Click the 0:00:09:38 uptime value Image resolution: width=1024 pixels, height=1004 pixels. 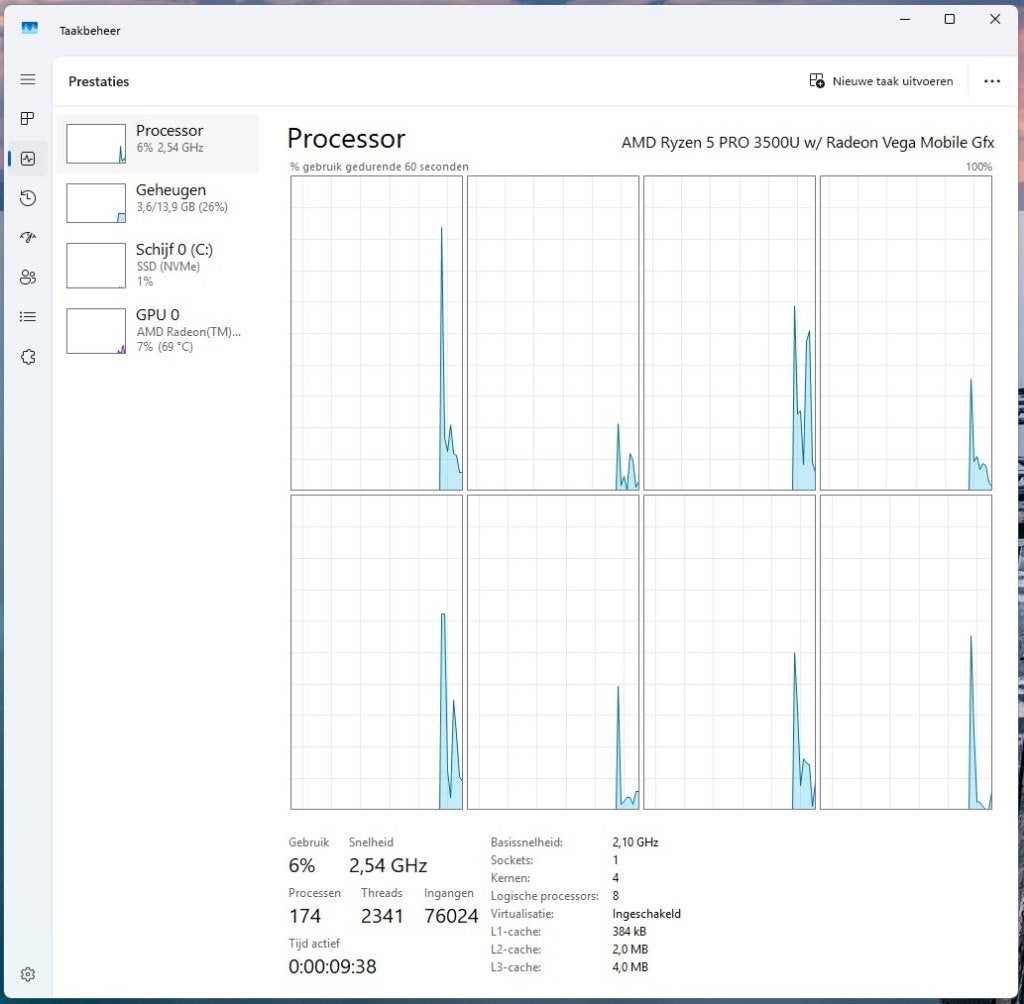click(x=332, y=966)
